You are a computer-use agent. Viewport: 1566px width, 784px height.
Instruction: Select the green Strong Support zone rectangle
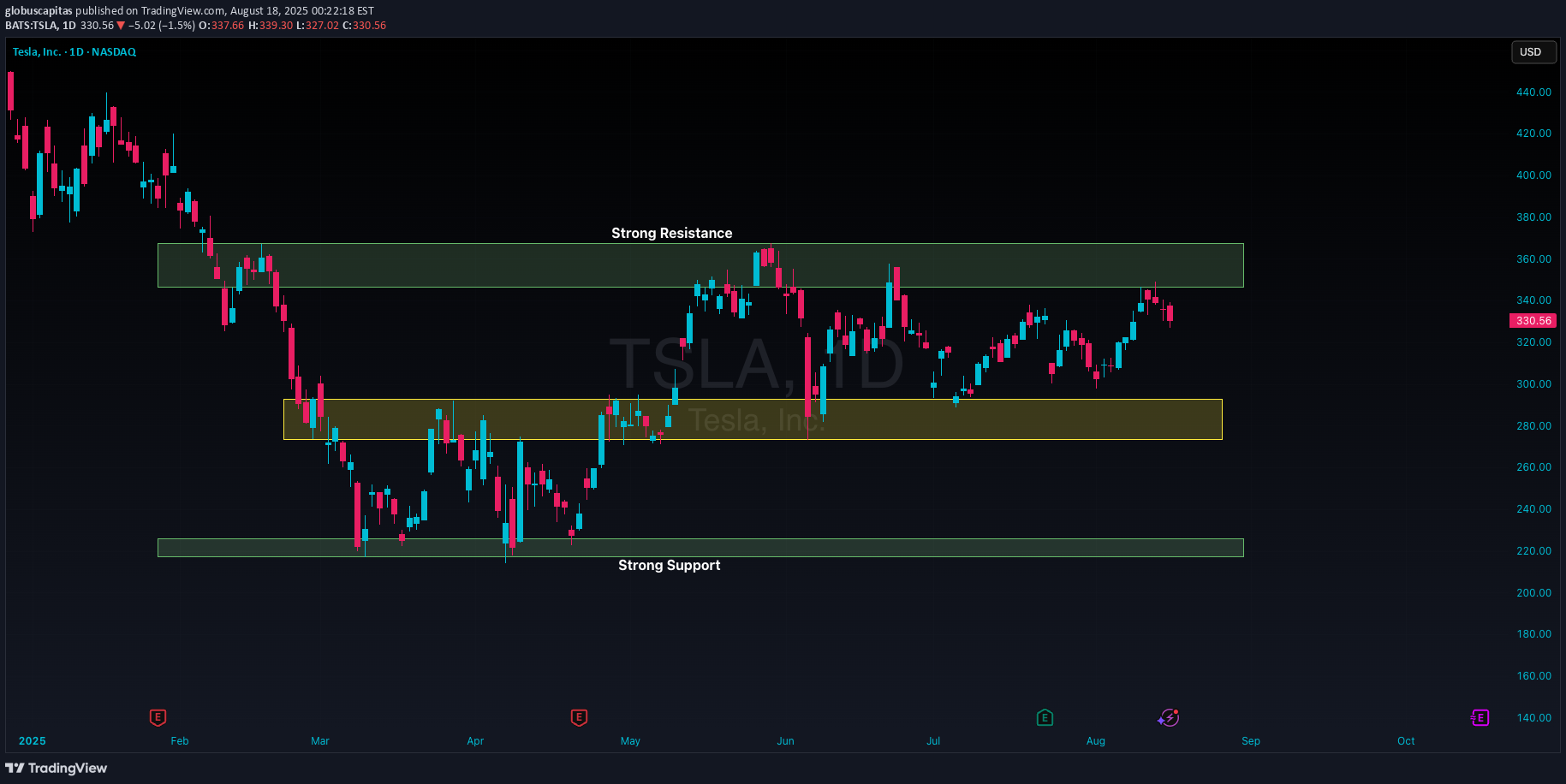pyautogui.click(x=700, y=548)
